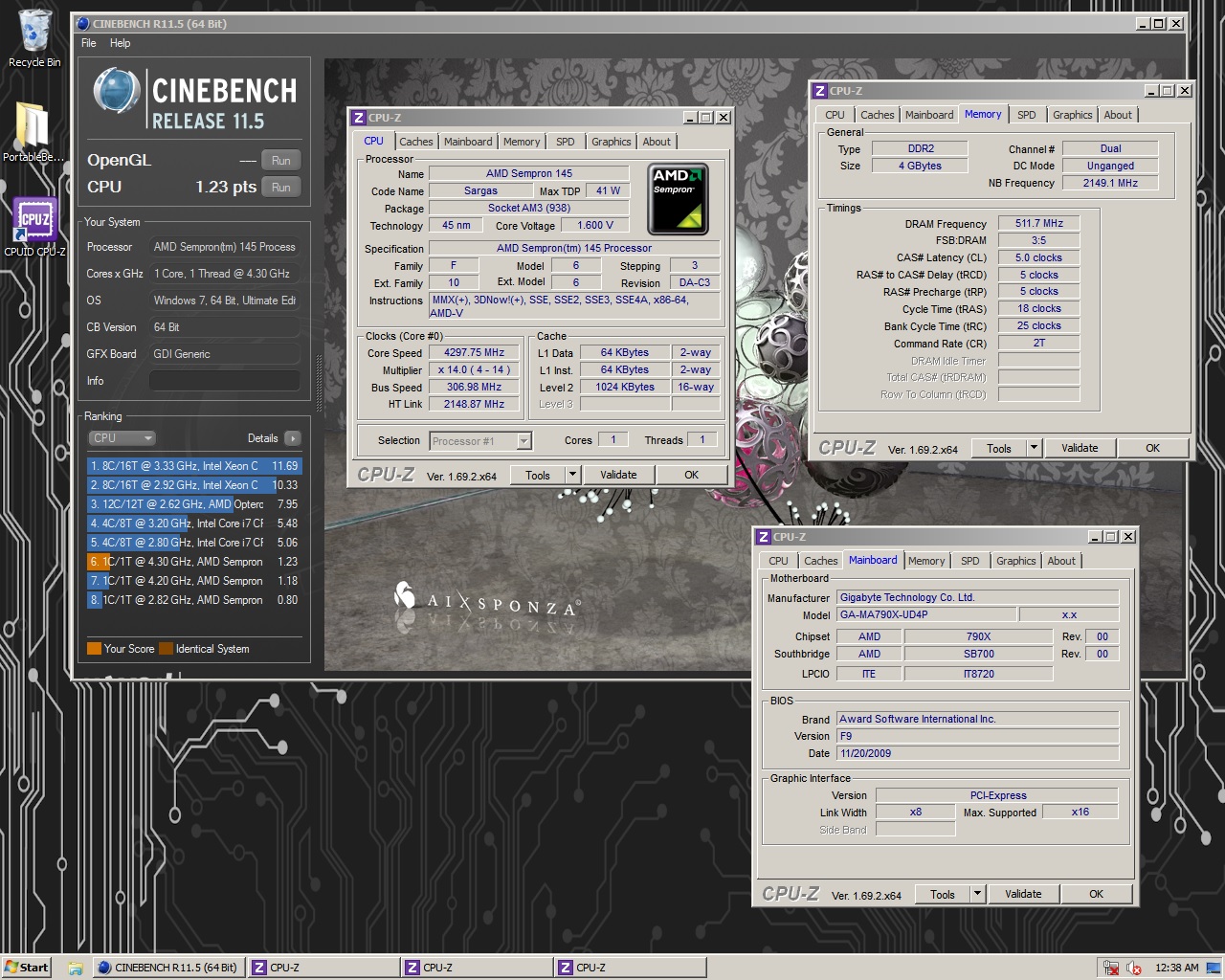Click Tools button in CPU tab window
The image size is (1225, 980).
point(538,475)
